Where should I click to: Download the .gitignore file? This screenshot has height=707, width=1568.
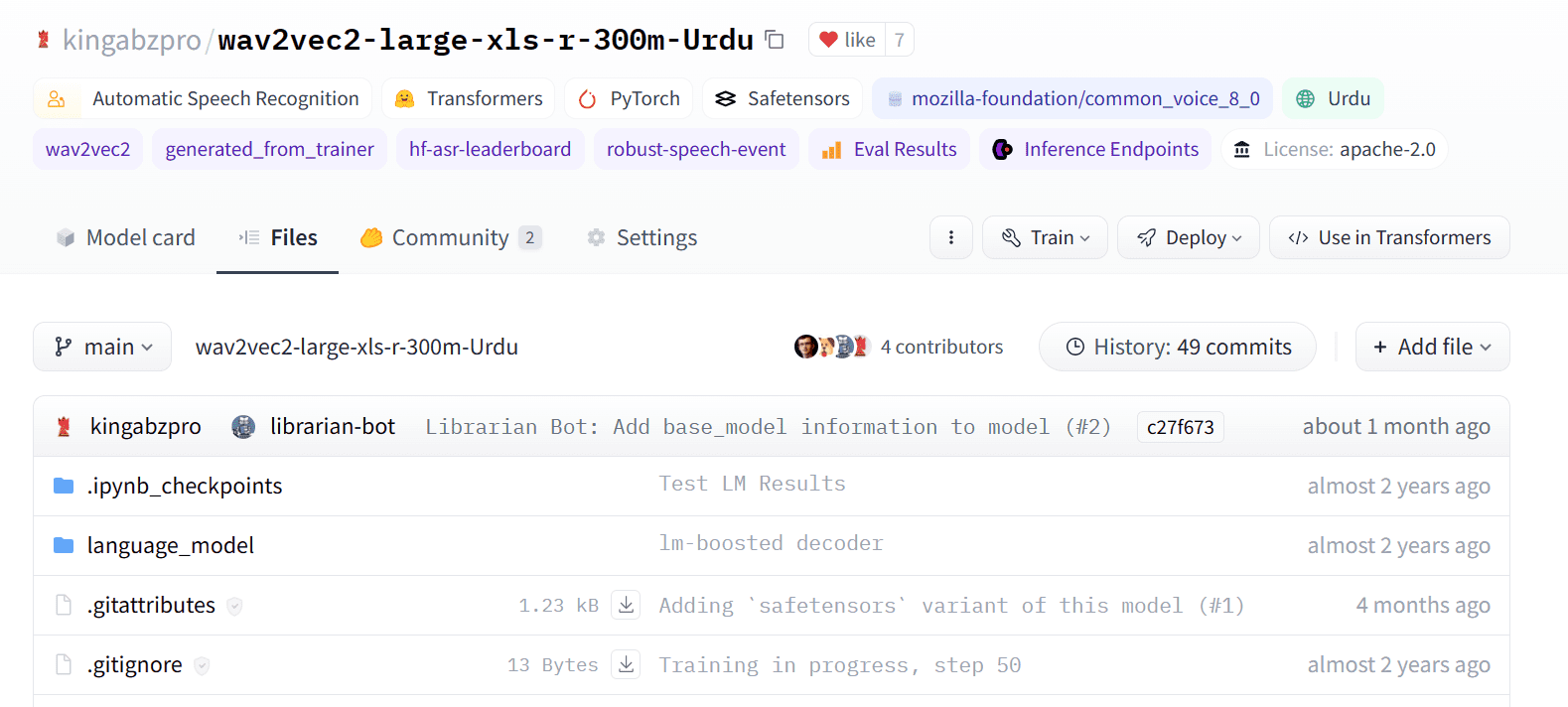point(626,664)
